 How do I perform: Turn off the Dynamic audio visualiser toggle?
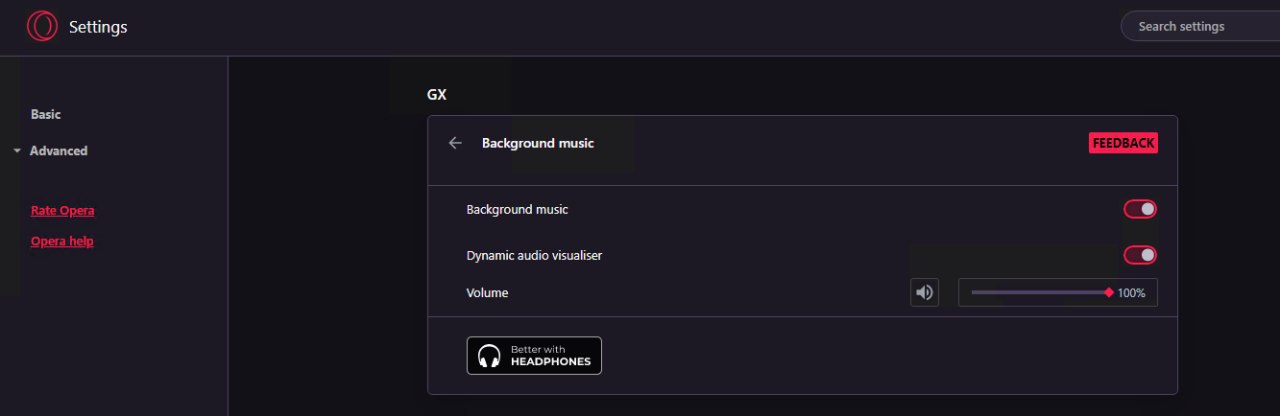(x=1140, y=255)
